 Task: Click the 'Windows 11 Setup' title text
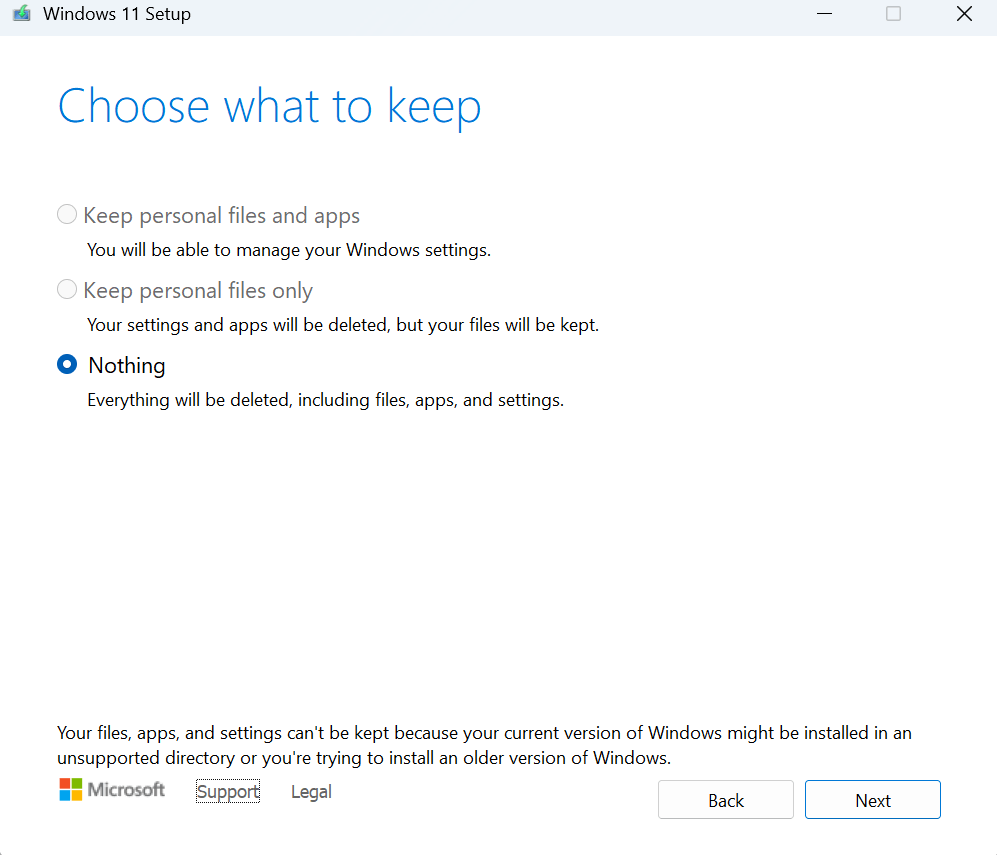(x=117, y=14)
